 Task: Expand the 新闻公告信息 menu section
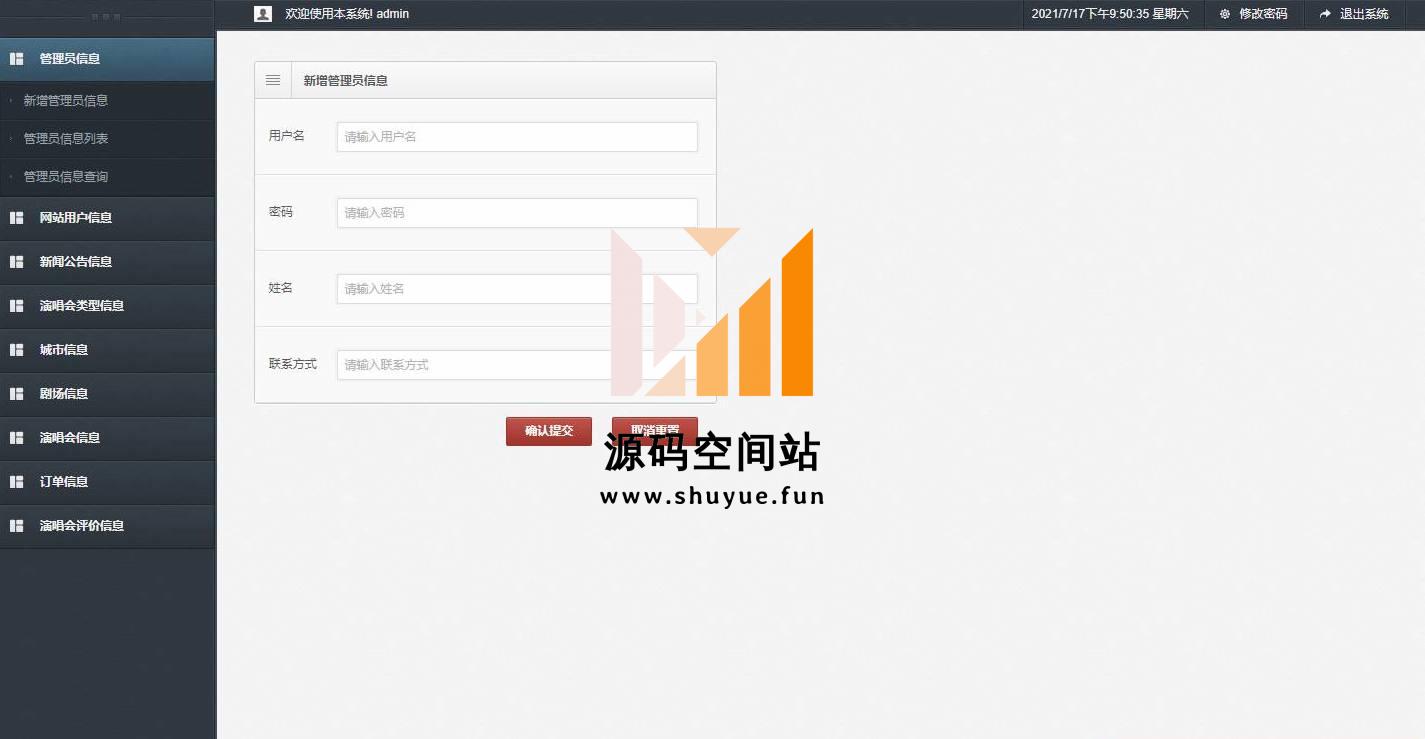tap(107, 262)
